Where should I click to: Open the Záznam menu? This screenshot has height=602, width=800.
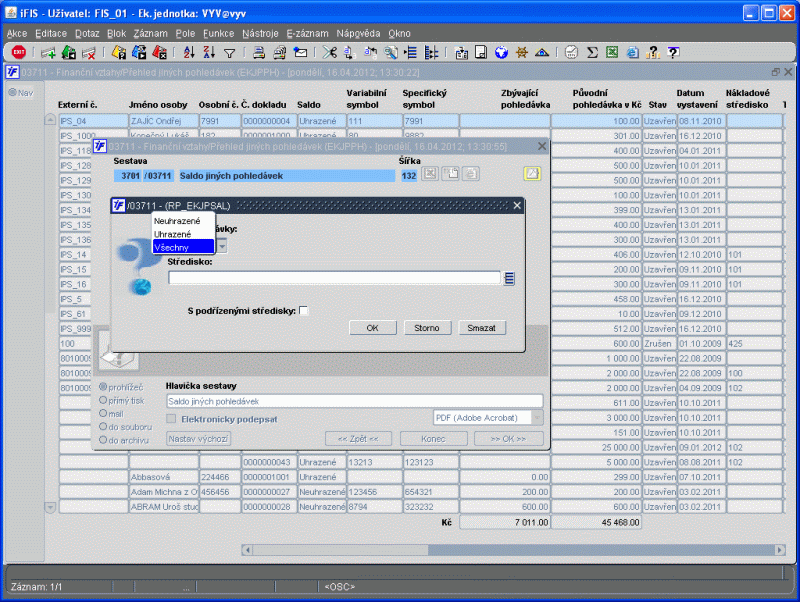point(150,34)
